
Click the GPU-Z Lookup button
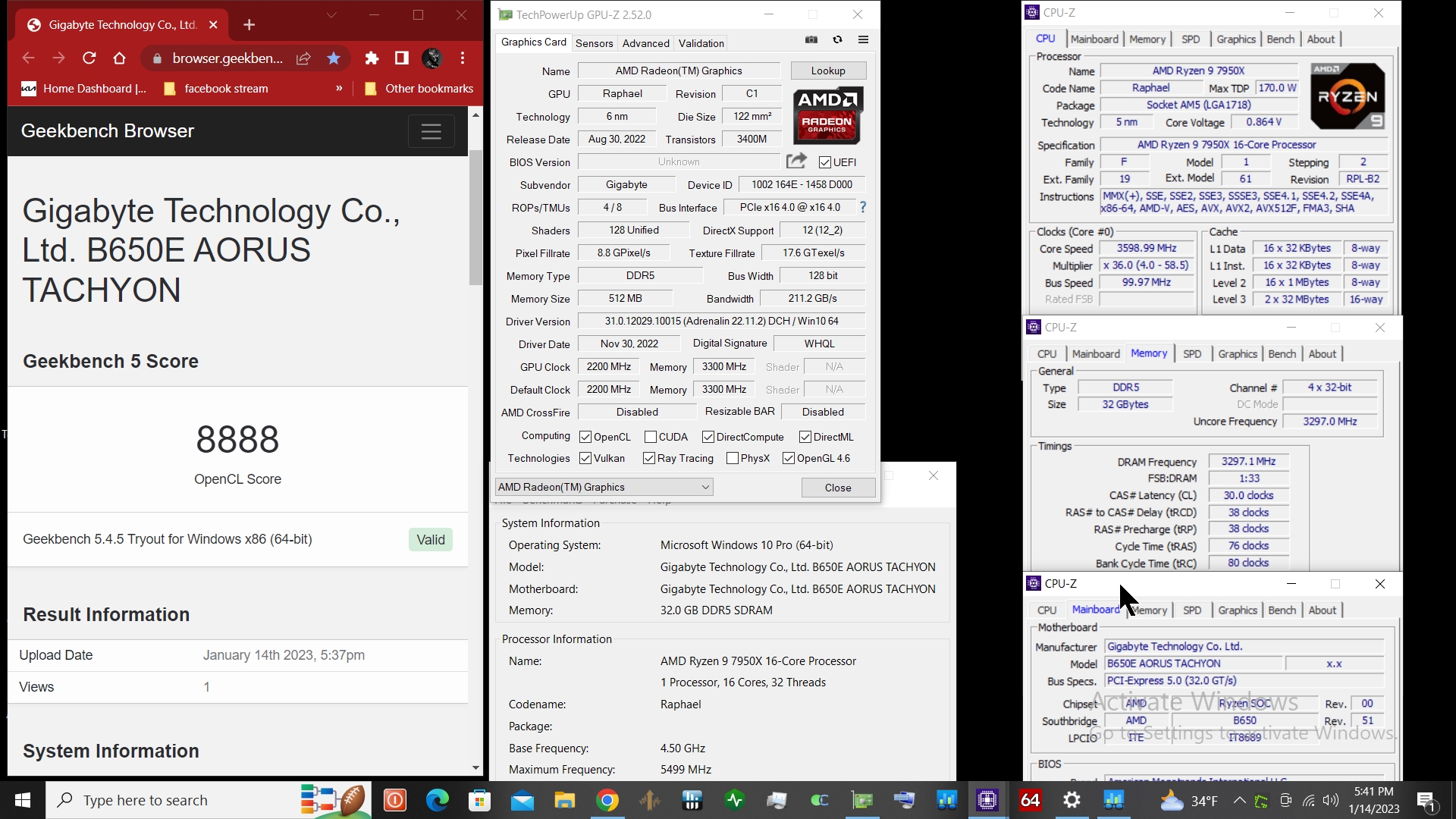tap(828, 71)
